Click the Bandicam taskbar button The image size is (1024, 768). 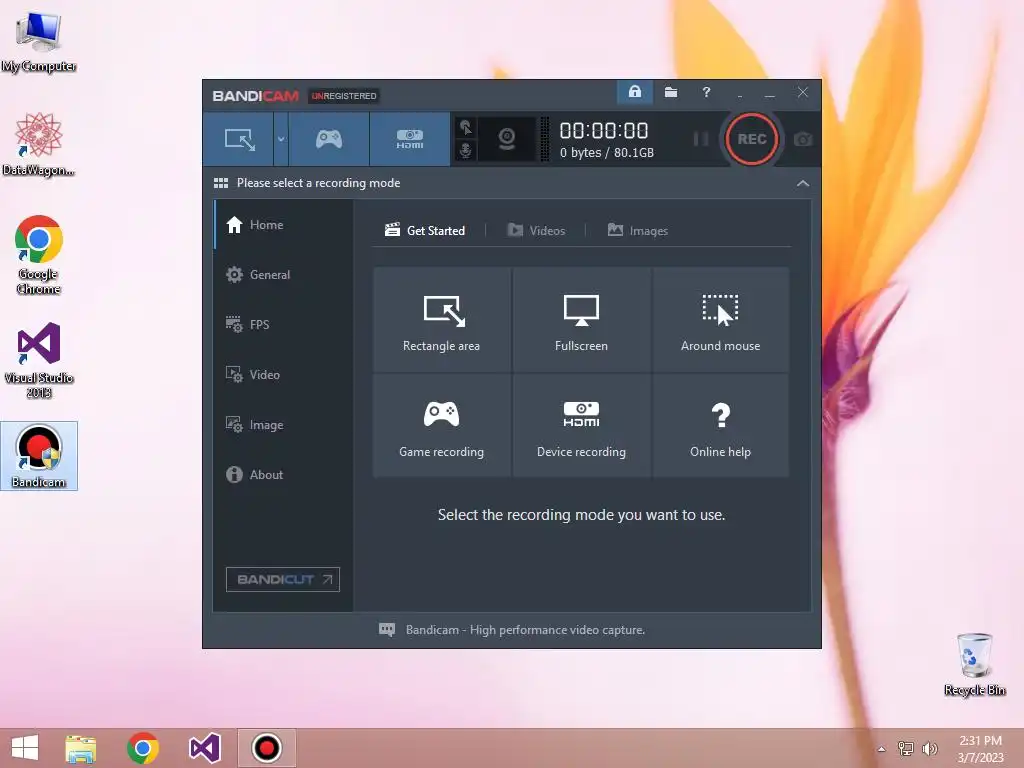[266, 748]
